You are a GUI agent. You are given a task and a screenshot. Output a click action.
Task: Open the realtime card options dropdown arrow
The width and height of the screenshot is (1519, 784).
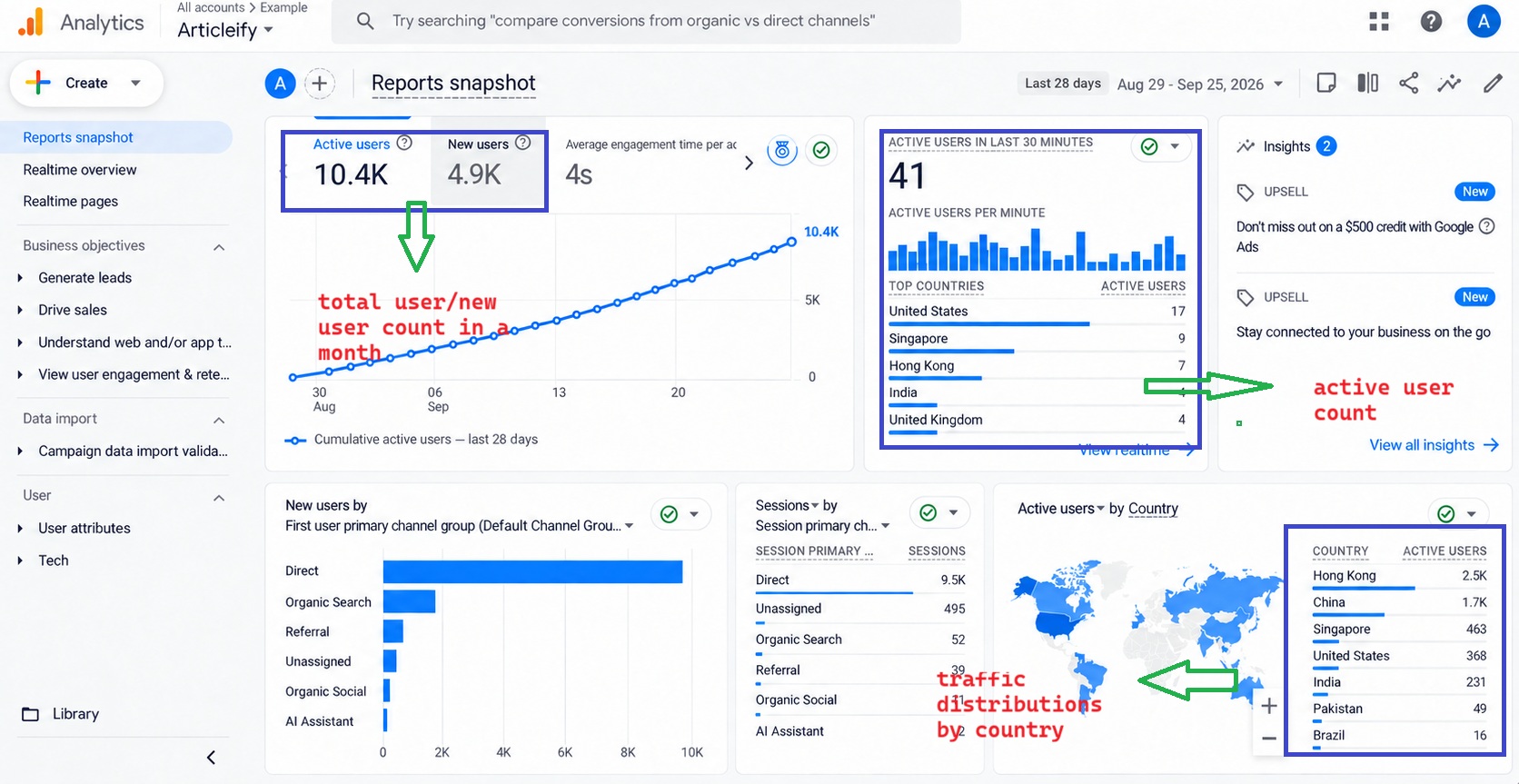pyautogui.click(x=1175, y=146)
